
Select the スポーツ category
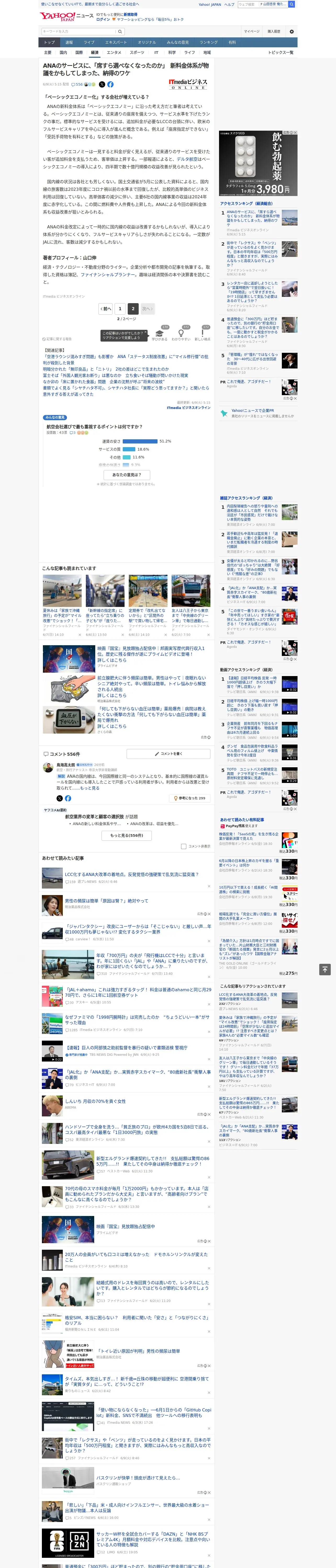pos(137,53)
